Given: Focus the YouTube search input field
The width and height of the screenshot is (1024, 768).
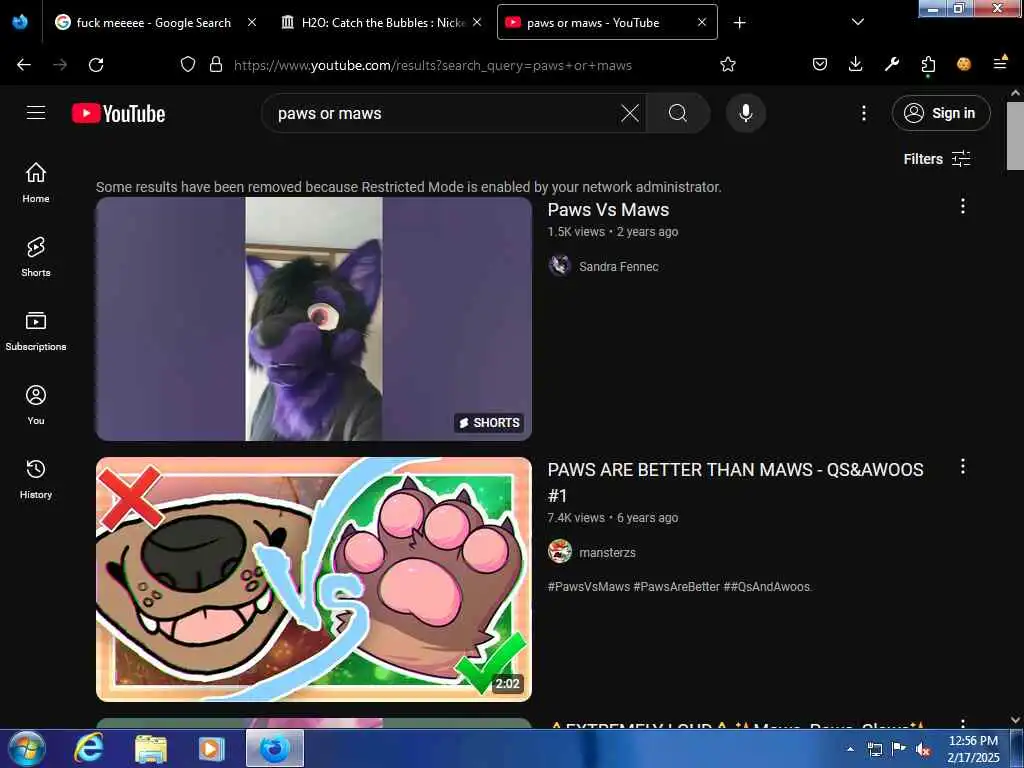Looking at the screenshot, I should point(444,113).
